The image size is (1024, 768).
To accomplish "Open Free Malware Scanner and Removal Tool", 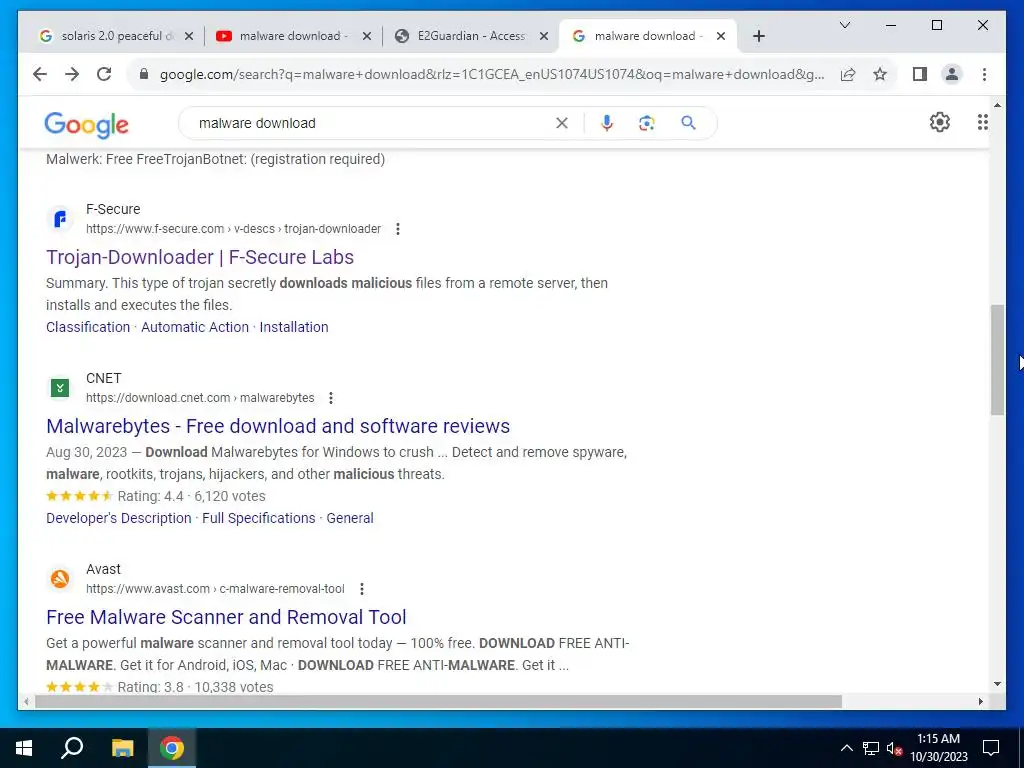I will pos(227,617).
